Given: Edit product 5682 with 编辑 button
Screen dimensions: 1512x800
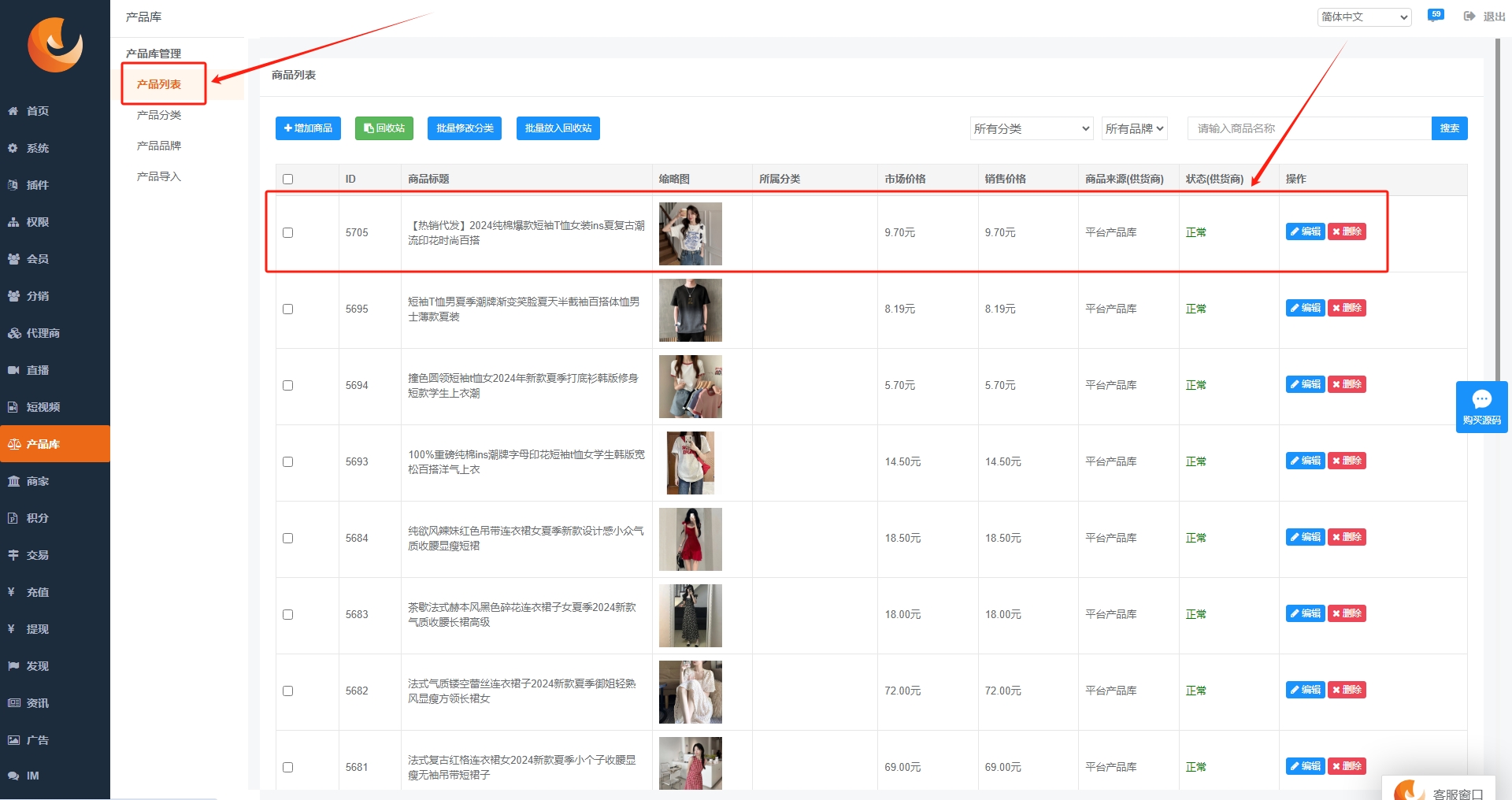Looking at the screenshot, I should (1306, 690).
